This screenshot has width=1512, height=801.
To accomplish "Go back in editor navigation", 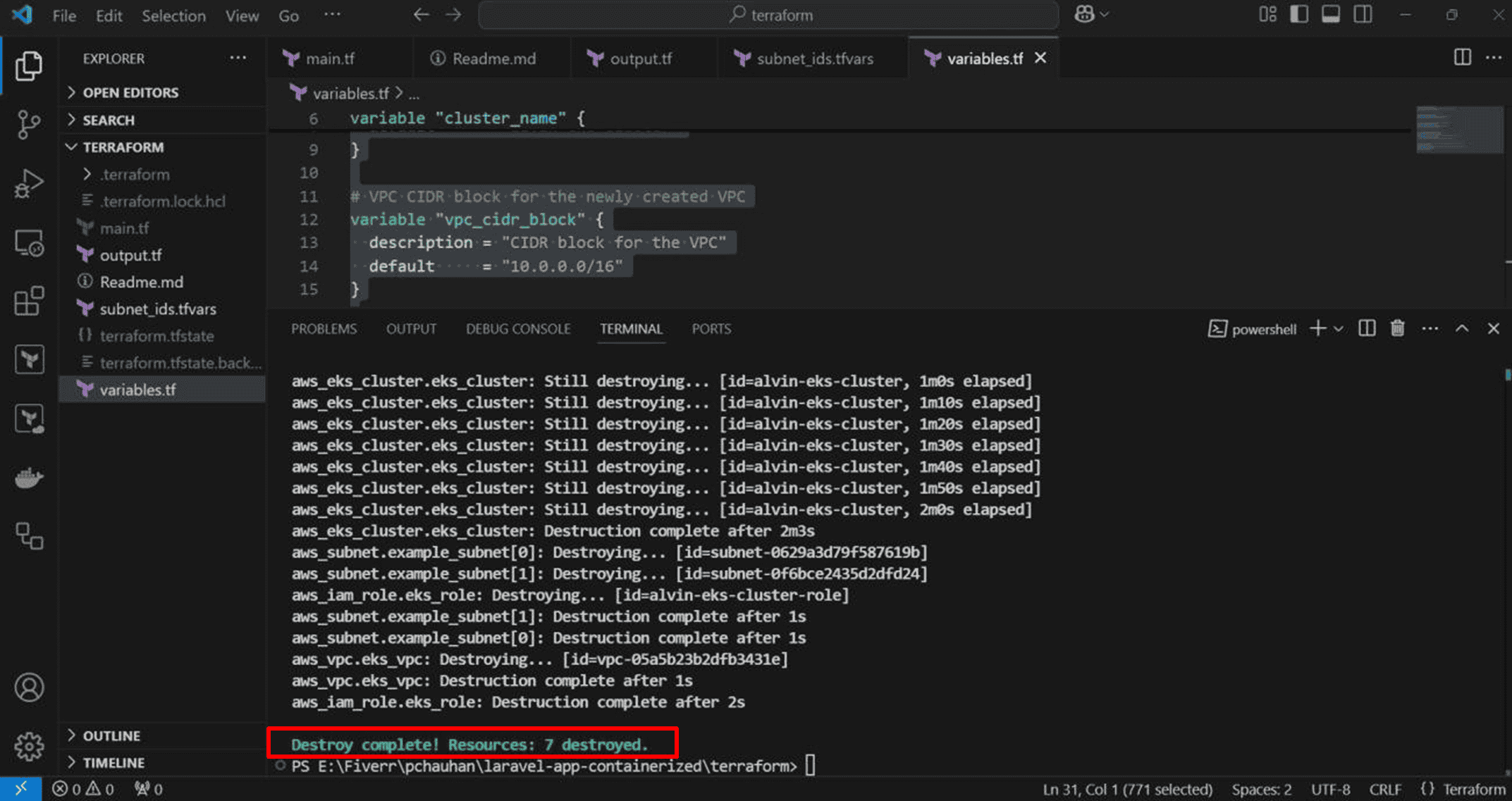I will [421, 15].
